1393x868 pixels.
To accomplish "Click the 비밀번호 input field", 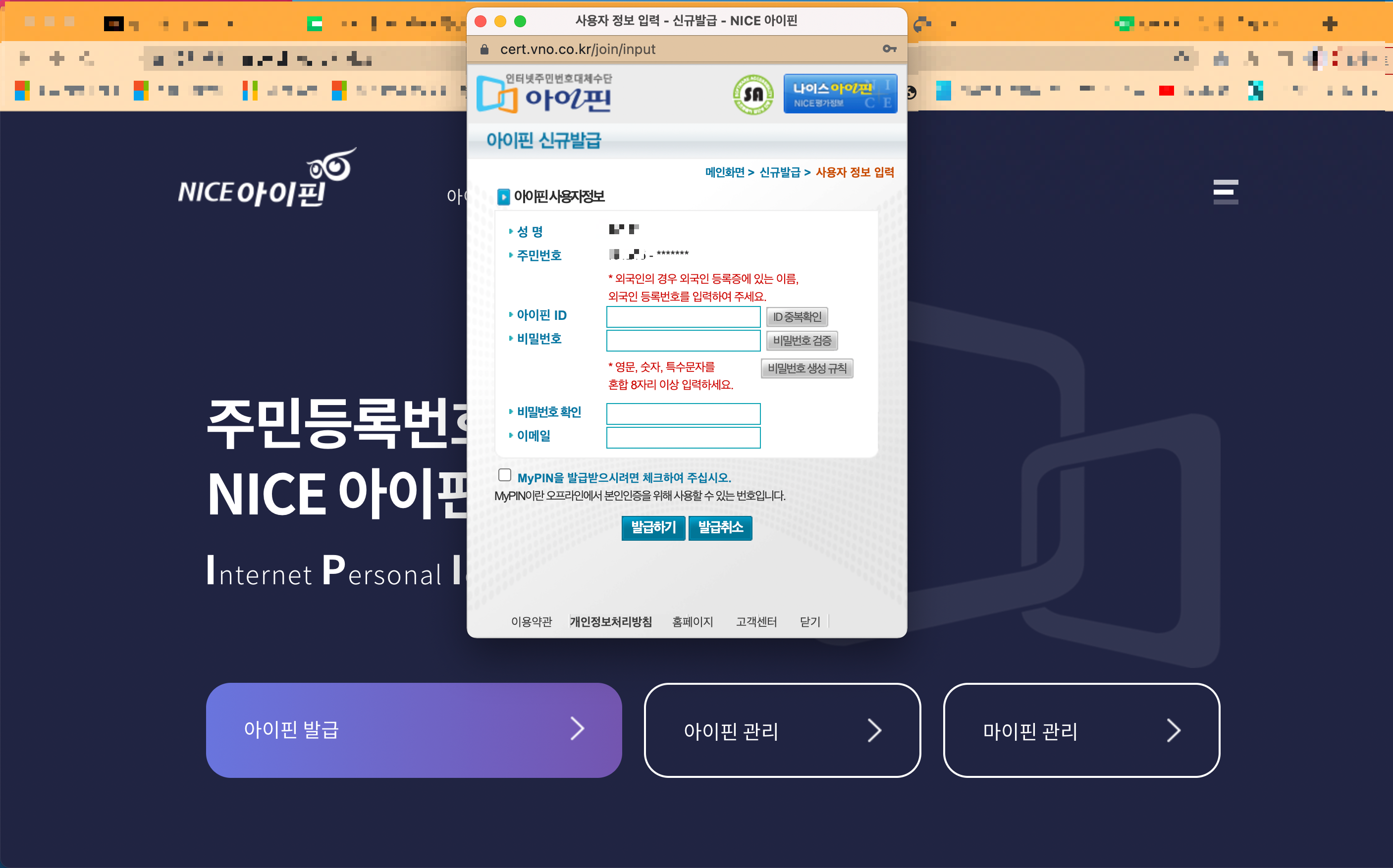I will click(683, 341).
